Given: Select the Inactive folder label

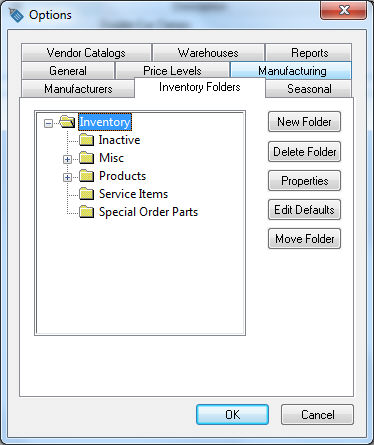Looking at the screenshot, I should (x=119, y=140).
